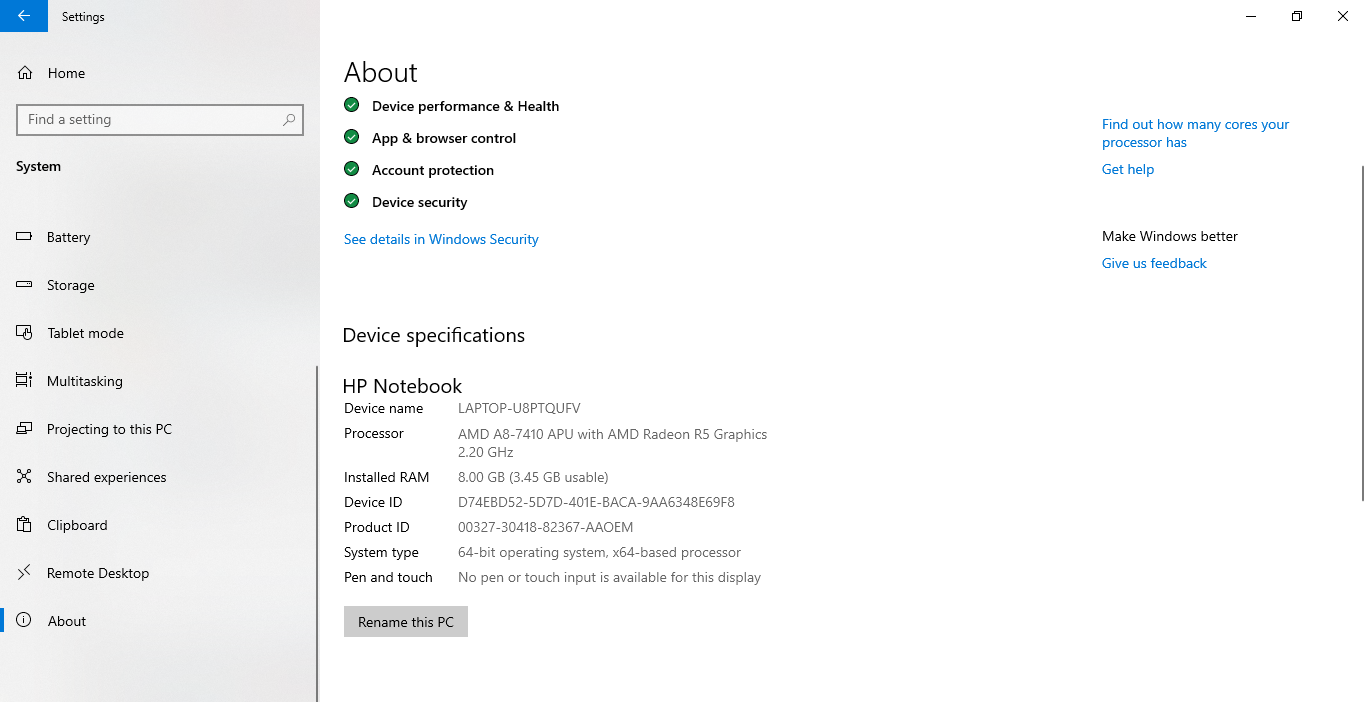Click the Multitasking icon
This screenshot has height=702, width=1366.
[25, 381]
